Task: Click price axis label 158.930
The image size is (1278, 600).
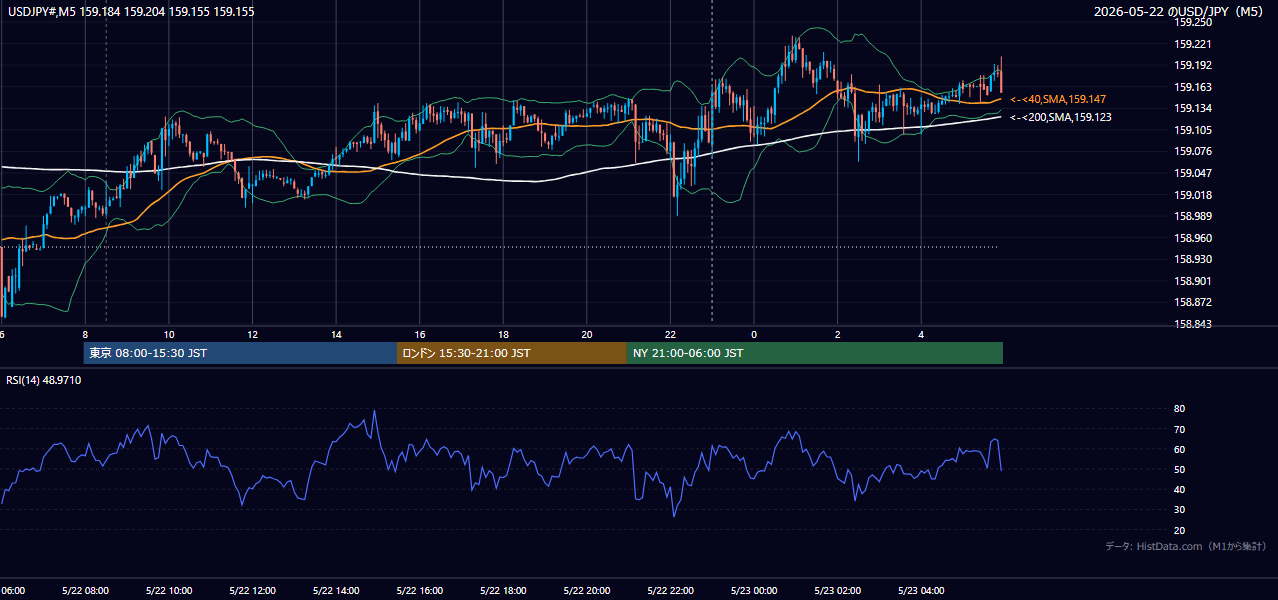Action: pos(1193,260)
